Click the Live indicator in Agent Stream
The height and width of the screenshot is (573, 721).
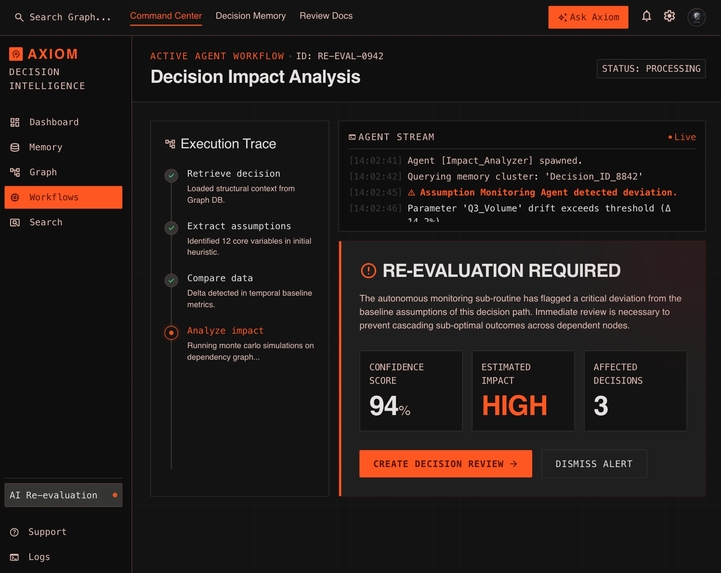point(682,137)
